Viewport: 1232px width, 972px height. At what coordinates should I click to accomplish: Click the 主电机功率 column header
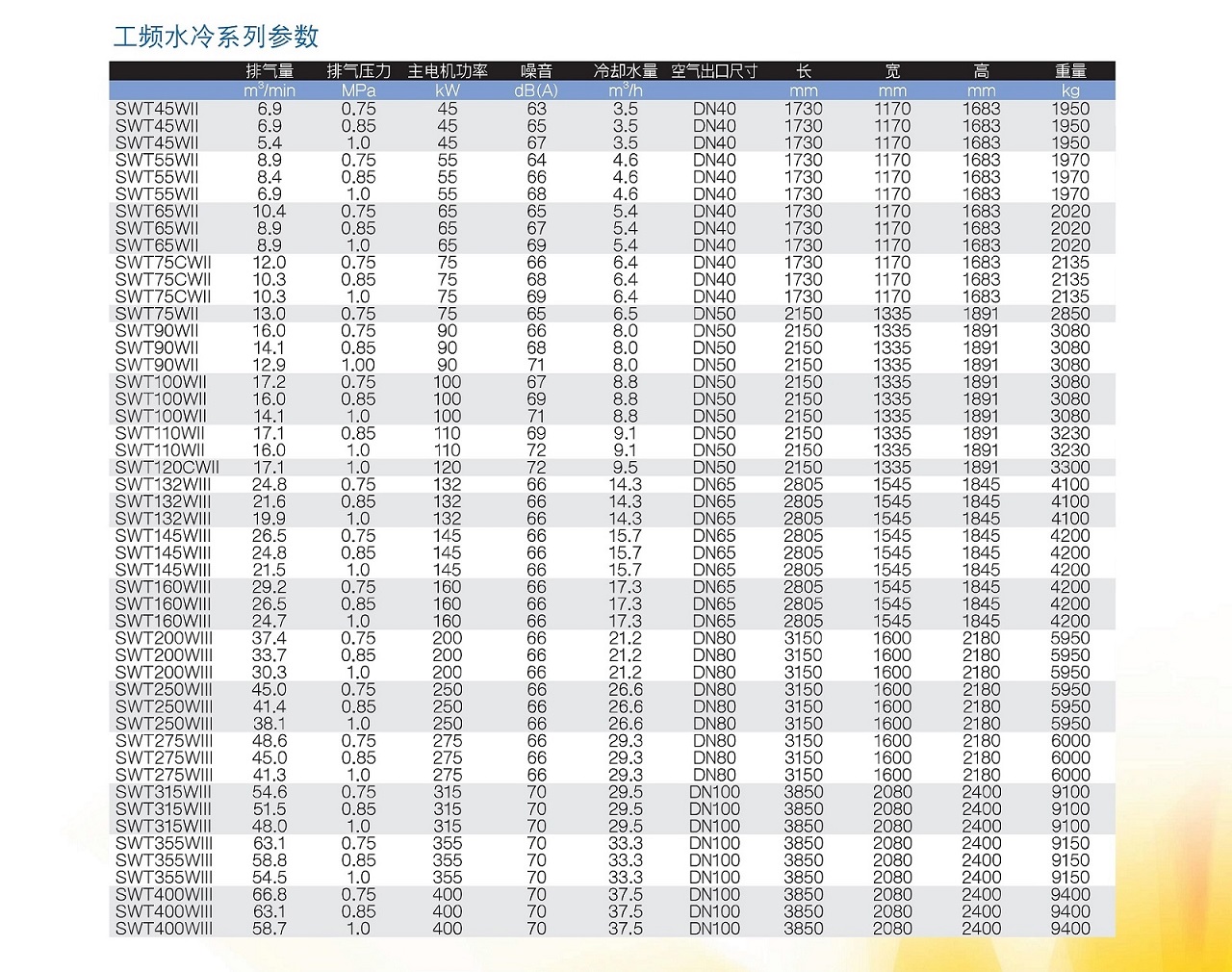click(449, 69)
